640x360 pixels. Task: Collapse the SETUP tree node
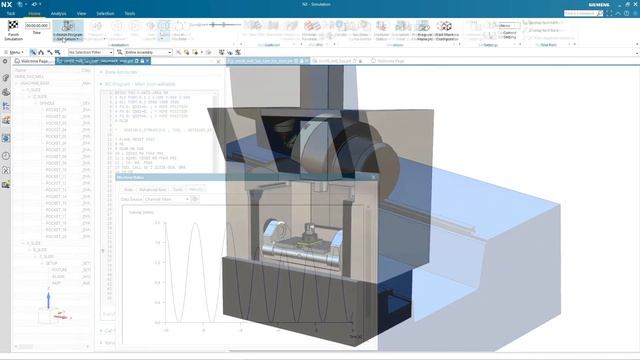tap(42, 263)
